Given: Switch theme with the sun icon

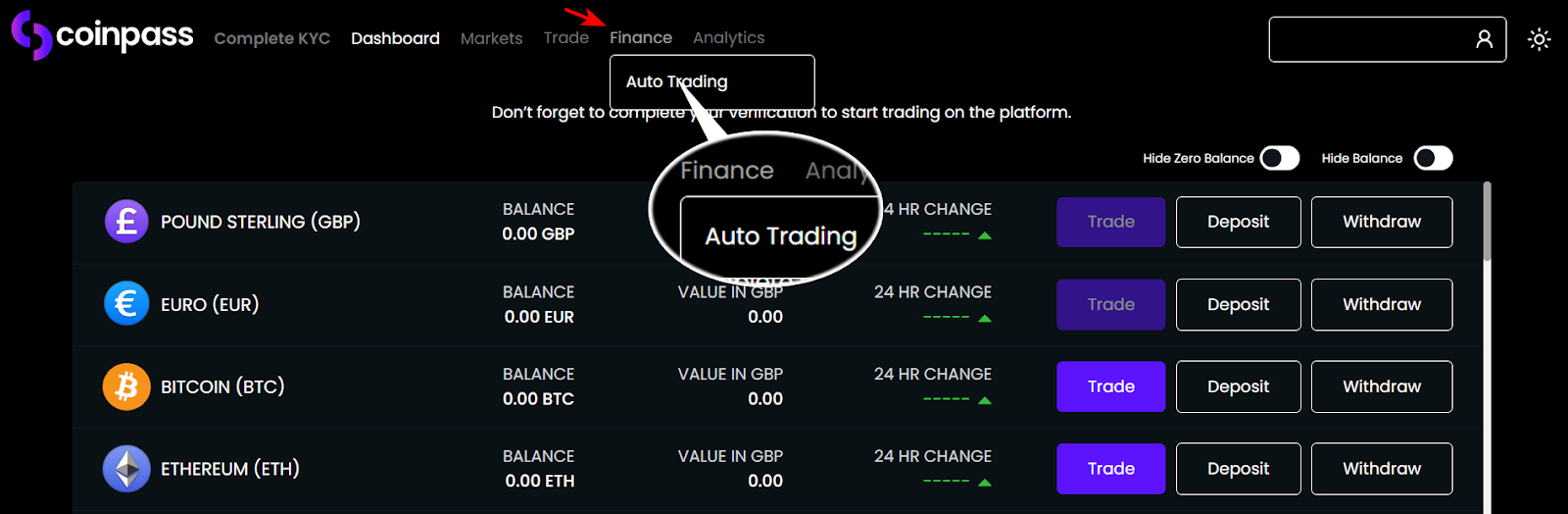Looking at the screenshot, I should click(x=1539, y=39).
